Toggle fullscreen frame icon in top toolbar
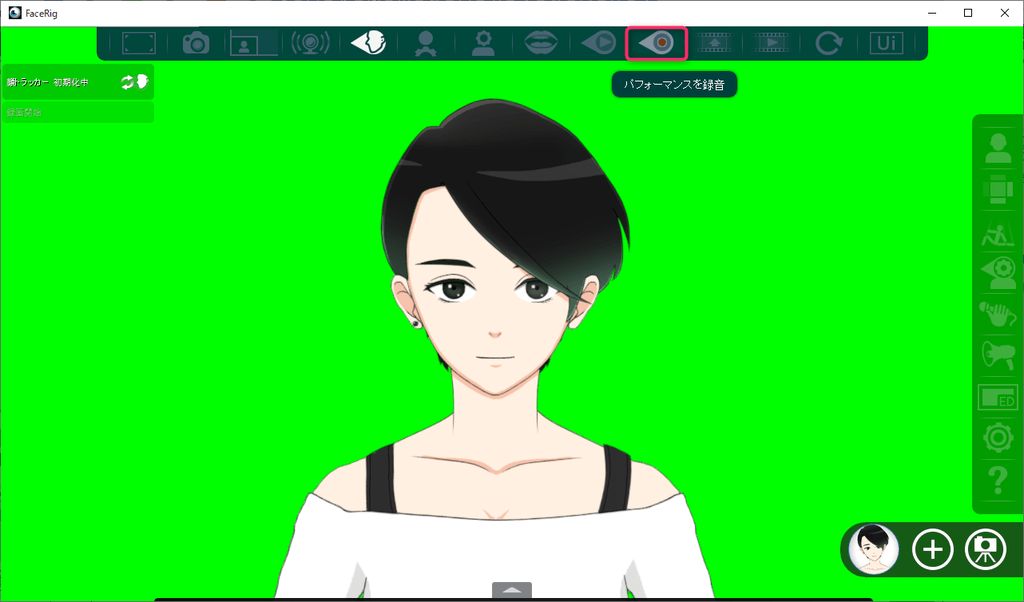Viewport: 1024px width, 602px height. click(139, 43)
